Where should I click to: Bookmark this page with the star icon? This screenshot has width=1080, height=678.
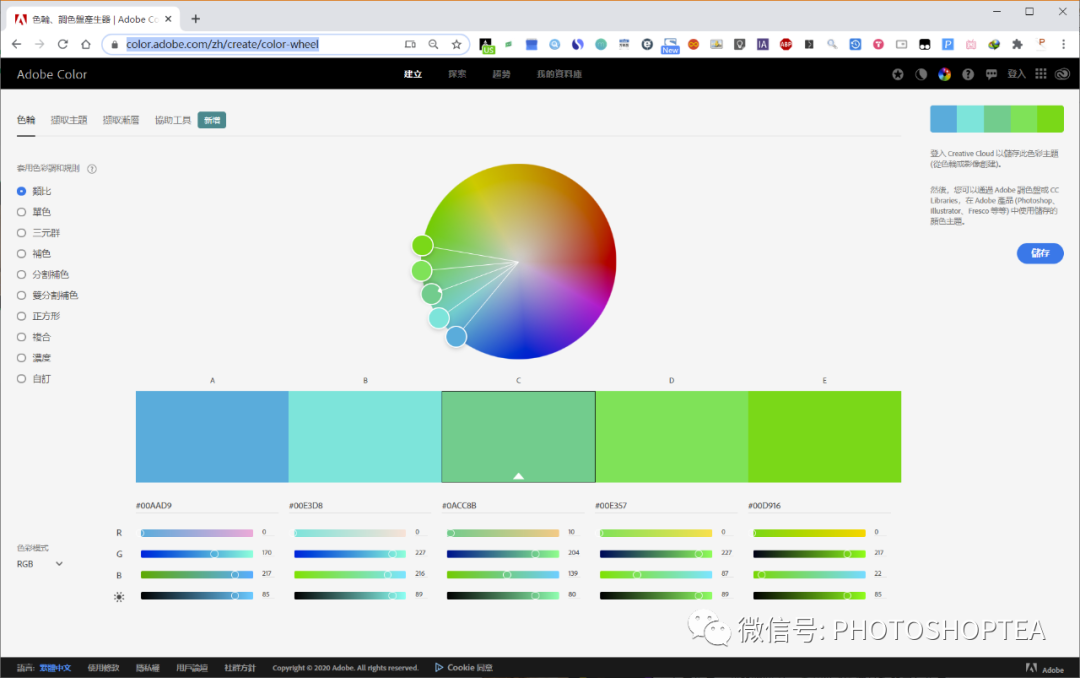(x=456, y=44)
